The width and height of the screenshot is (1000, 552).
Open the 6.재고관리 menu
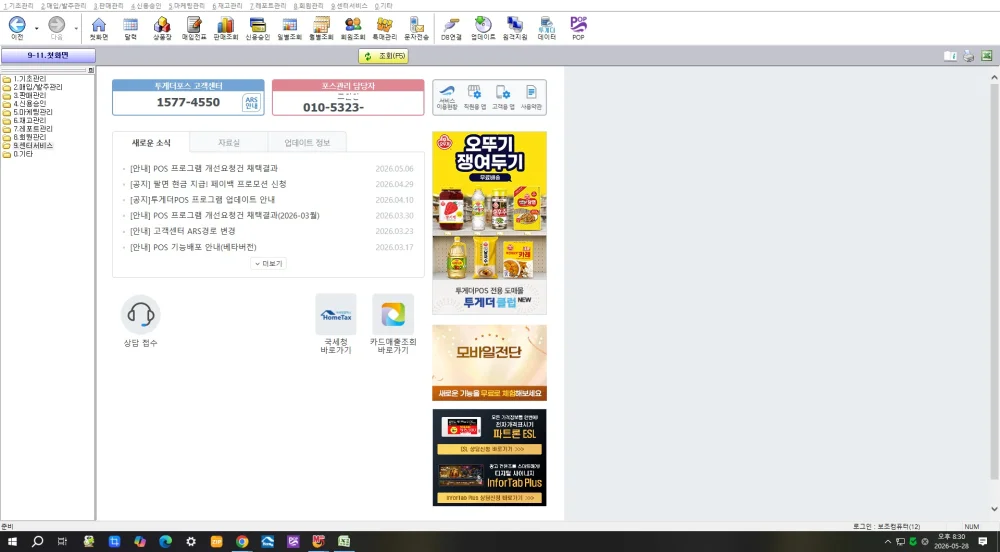click(227, 6)
